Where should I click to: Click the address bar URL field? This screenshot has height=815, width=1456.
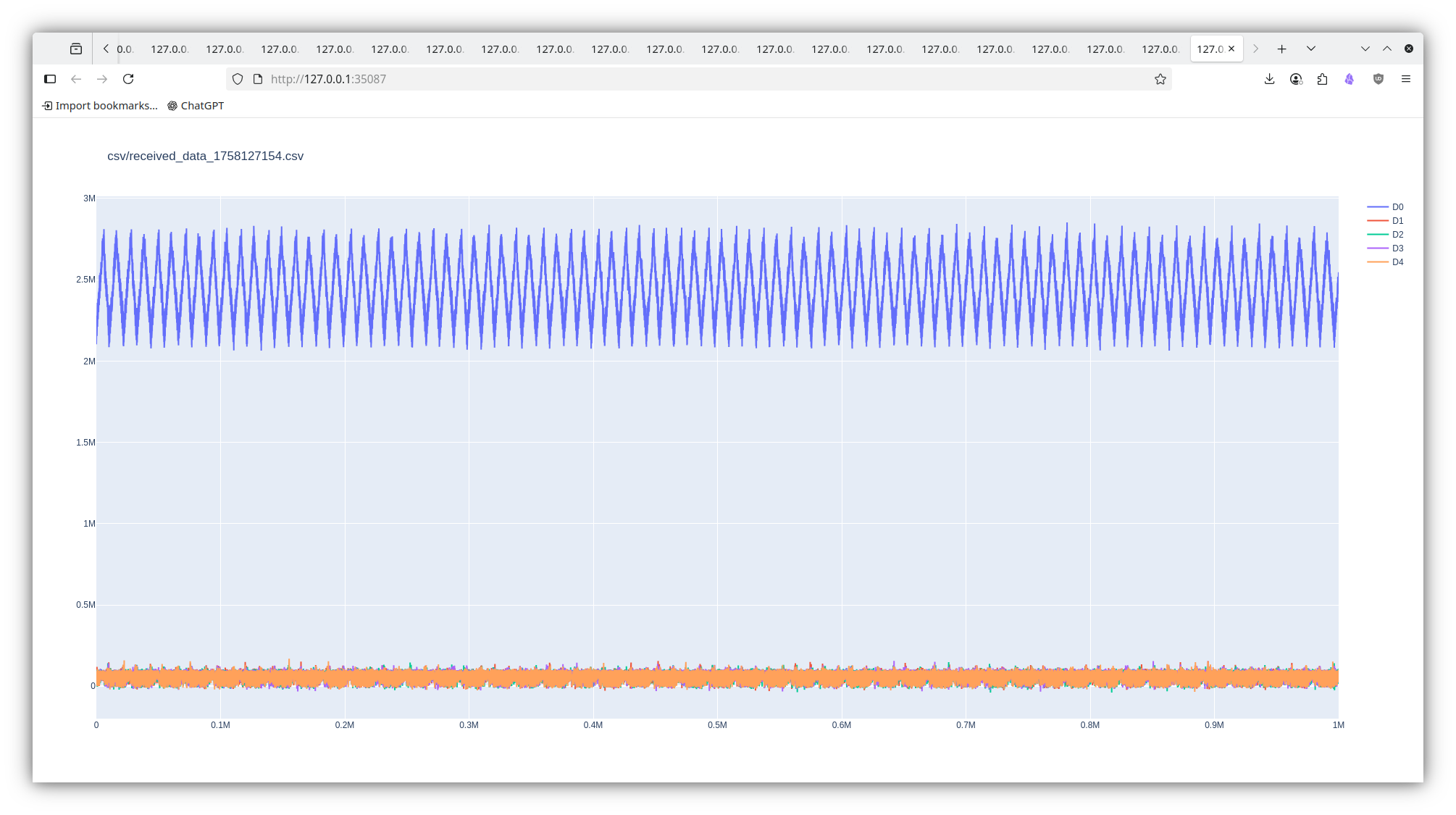(x=652, y=79)
